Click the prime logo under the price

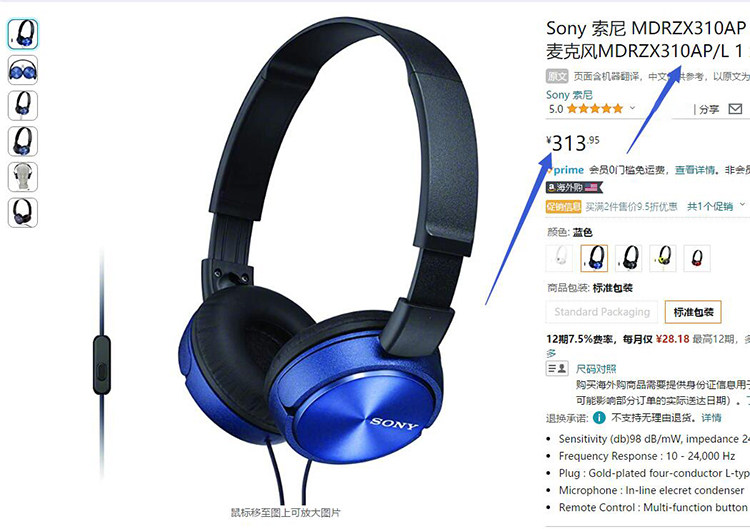[566, 170]
